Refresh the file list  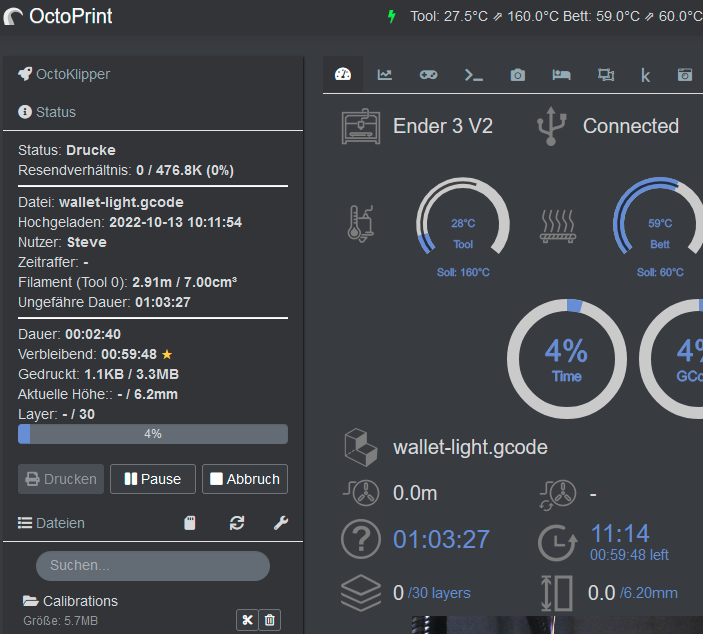click(x=237, y=523)
